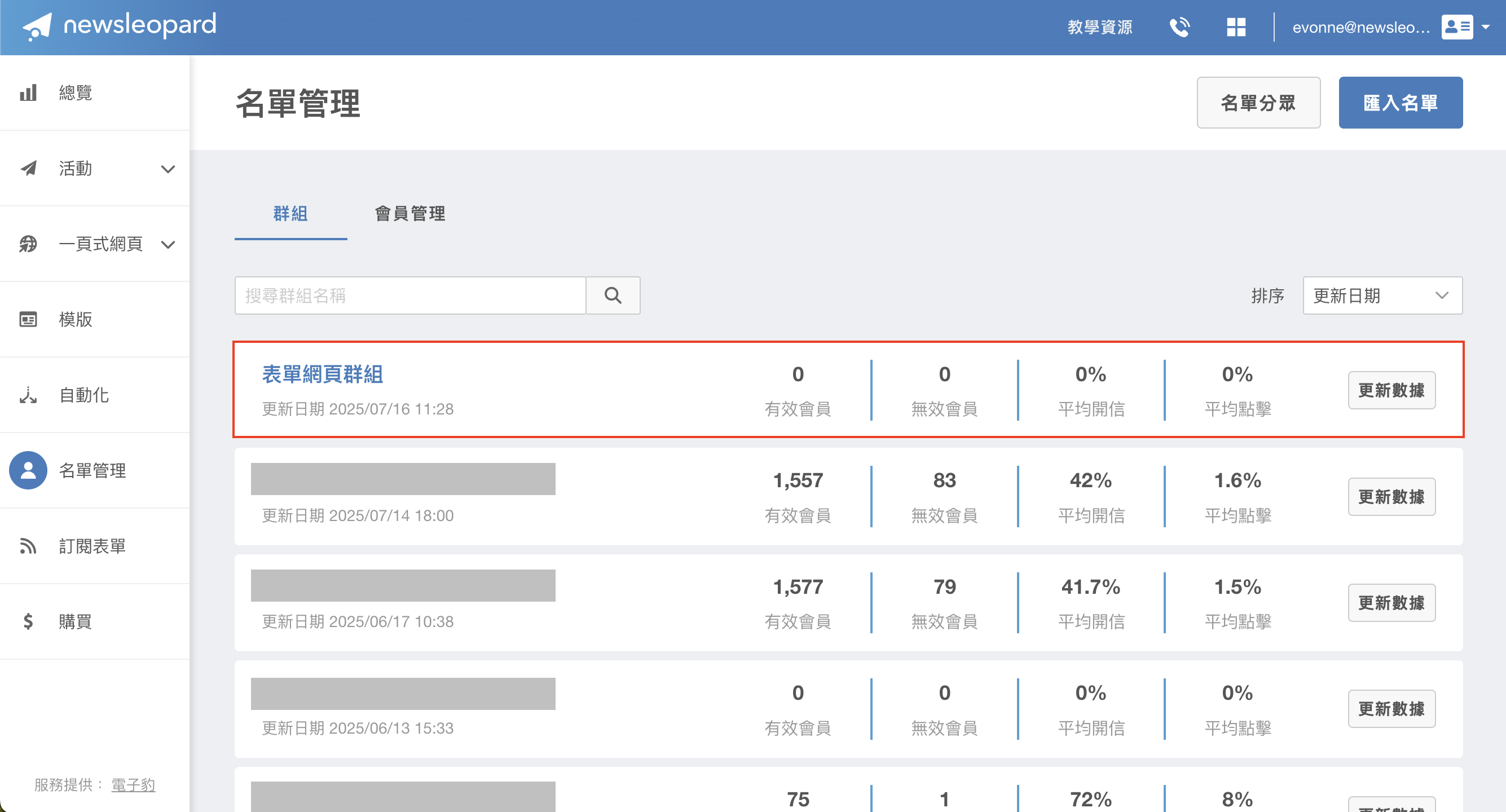Image resolution: width=1506 pixels, height=812 pixels.
Task: Expand the account dropdown arrow
Action: [x=1486, y=27]
